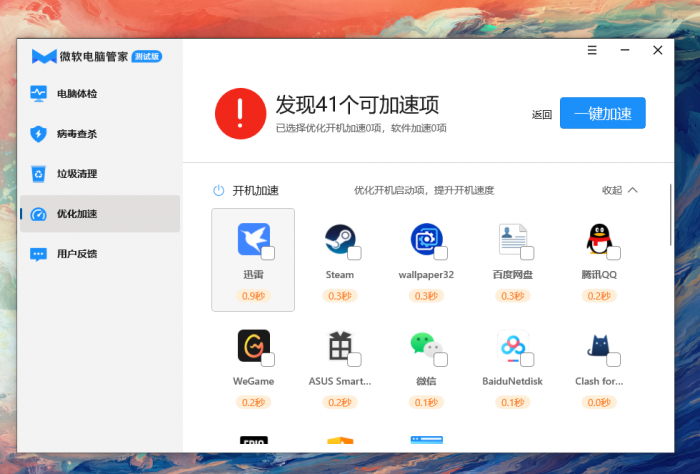Viewport: 700px width, 474px height.
Task: Open 垃圾清理 junk cleanup page
Action: pos(100,174)
